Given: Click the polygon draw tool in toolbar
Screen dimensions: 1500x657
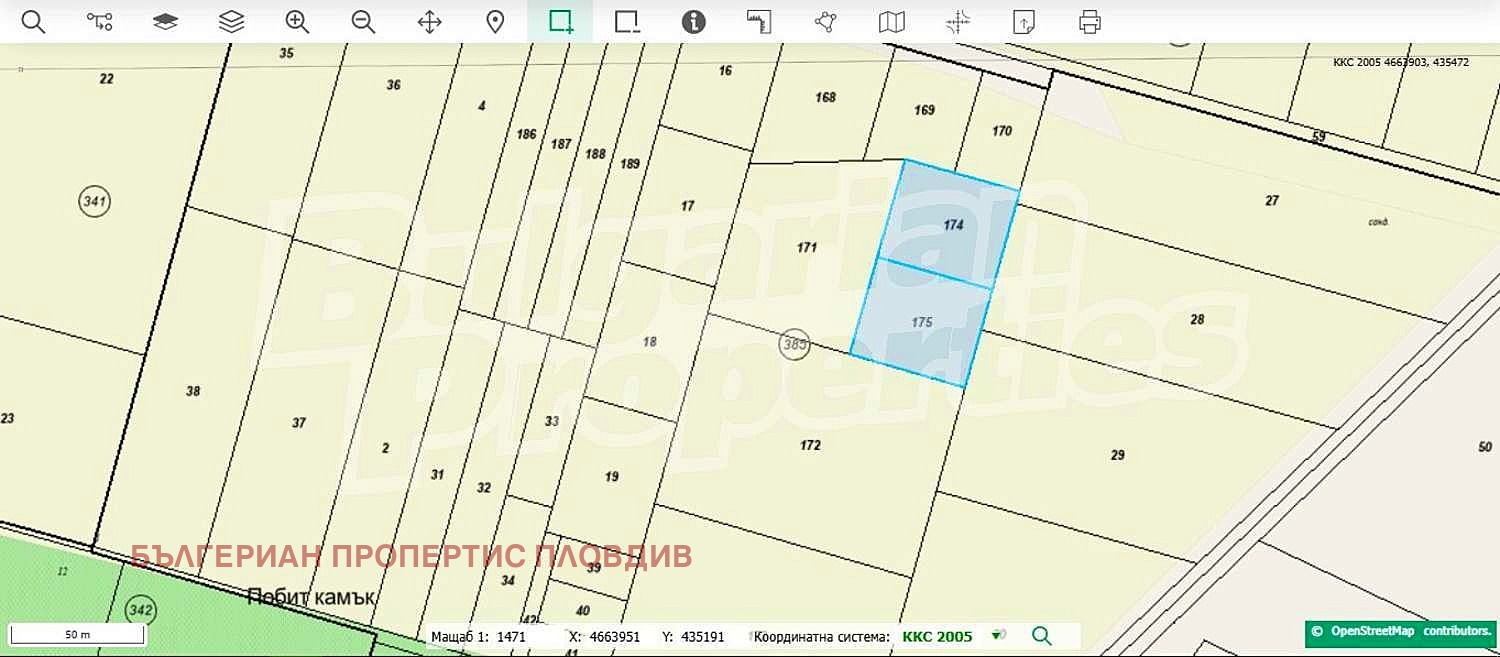Looking at the screenshot, I should click(825, 22).
